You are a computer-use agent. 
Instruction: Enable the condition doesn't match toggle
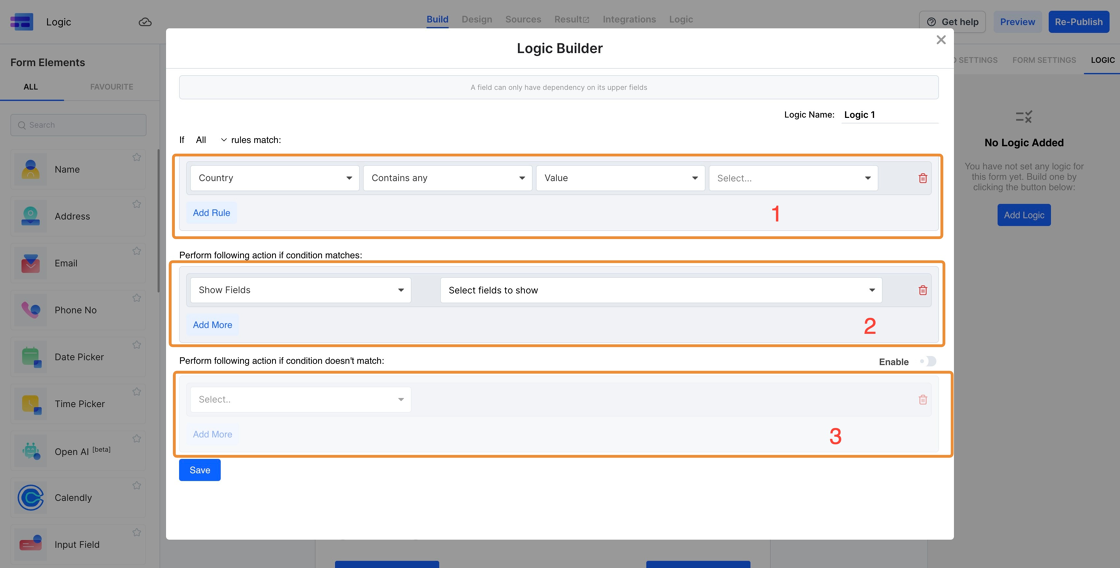(x=927, y=361)
